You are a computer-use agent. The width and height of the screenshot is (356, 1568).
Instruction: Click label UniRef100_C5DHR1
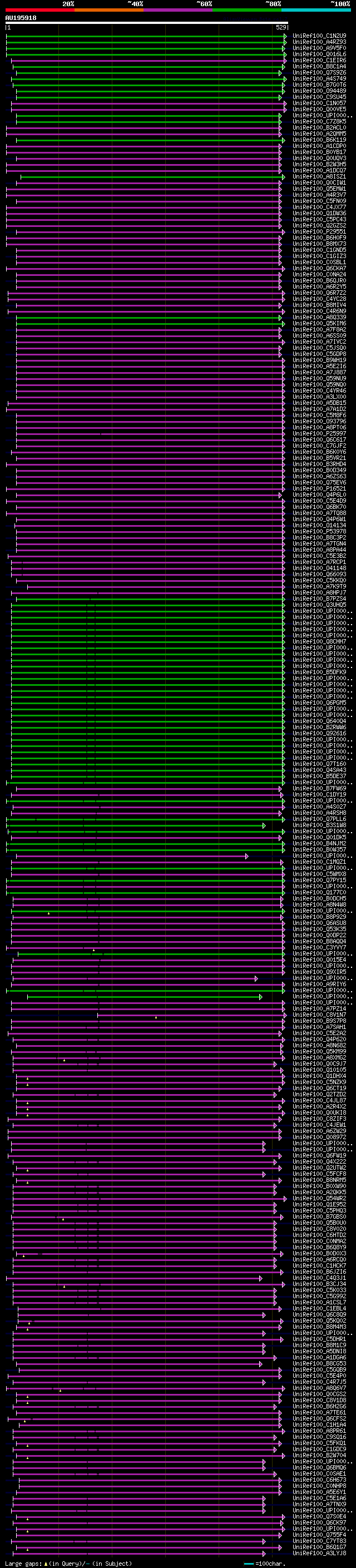(x=319, y=1339)
